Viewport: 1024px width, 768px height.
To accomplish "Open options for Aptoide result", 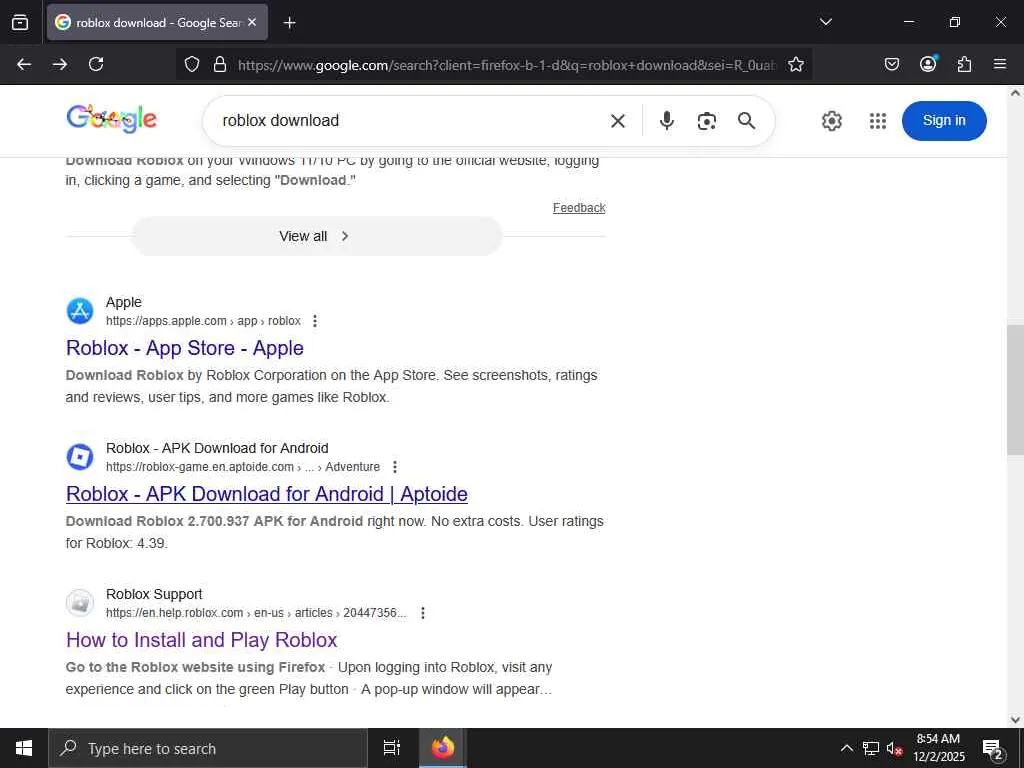I will click(394, 467).
